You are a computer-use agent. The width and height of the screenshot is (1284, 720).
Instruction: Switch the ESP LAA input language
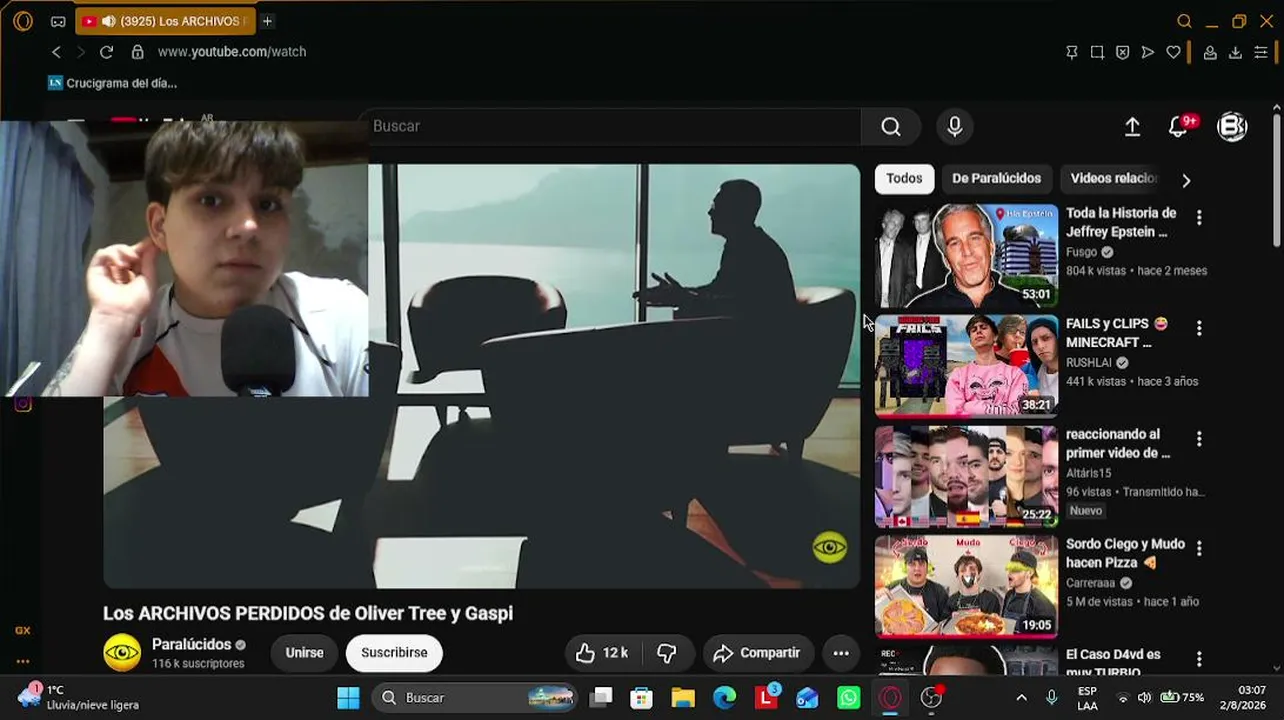point(1087,697)
